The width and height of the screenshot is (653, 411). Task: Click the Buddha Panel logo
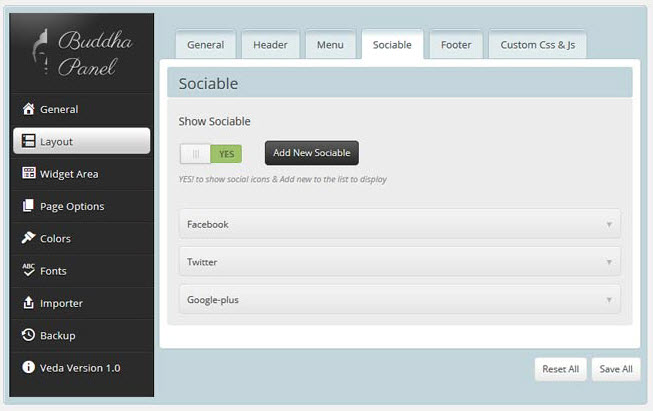pyautogui.click(x=82, y=53)
